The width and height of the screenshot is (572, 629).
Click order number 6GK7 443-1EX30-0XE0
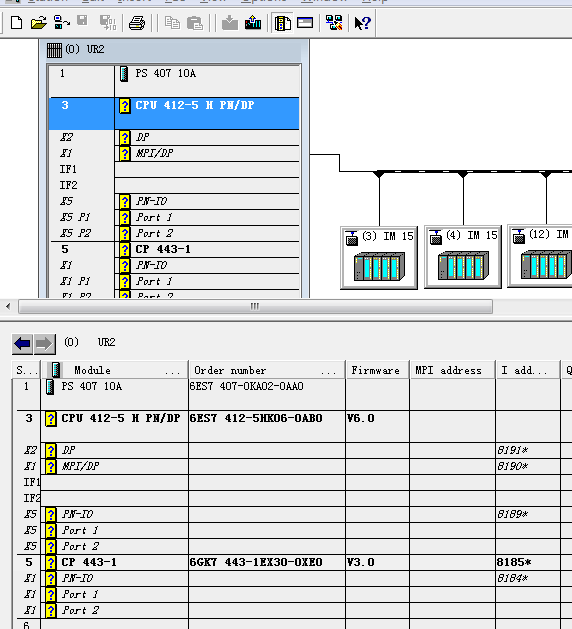point(256,562)
